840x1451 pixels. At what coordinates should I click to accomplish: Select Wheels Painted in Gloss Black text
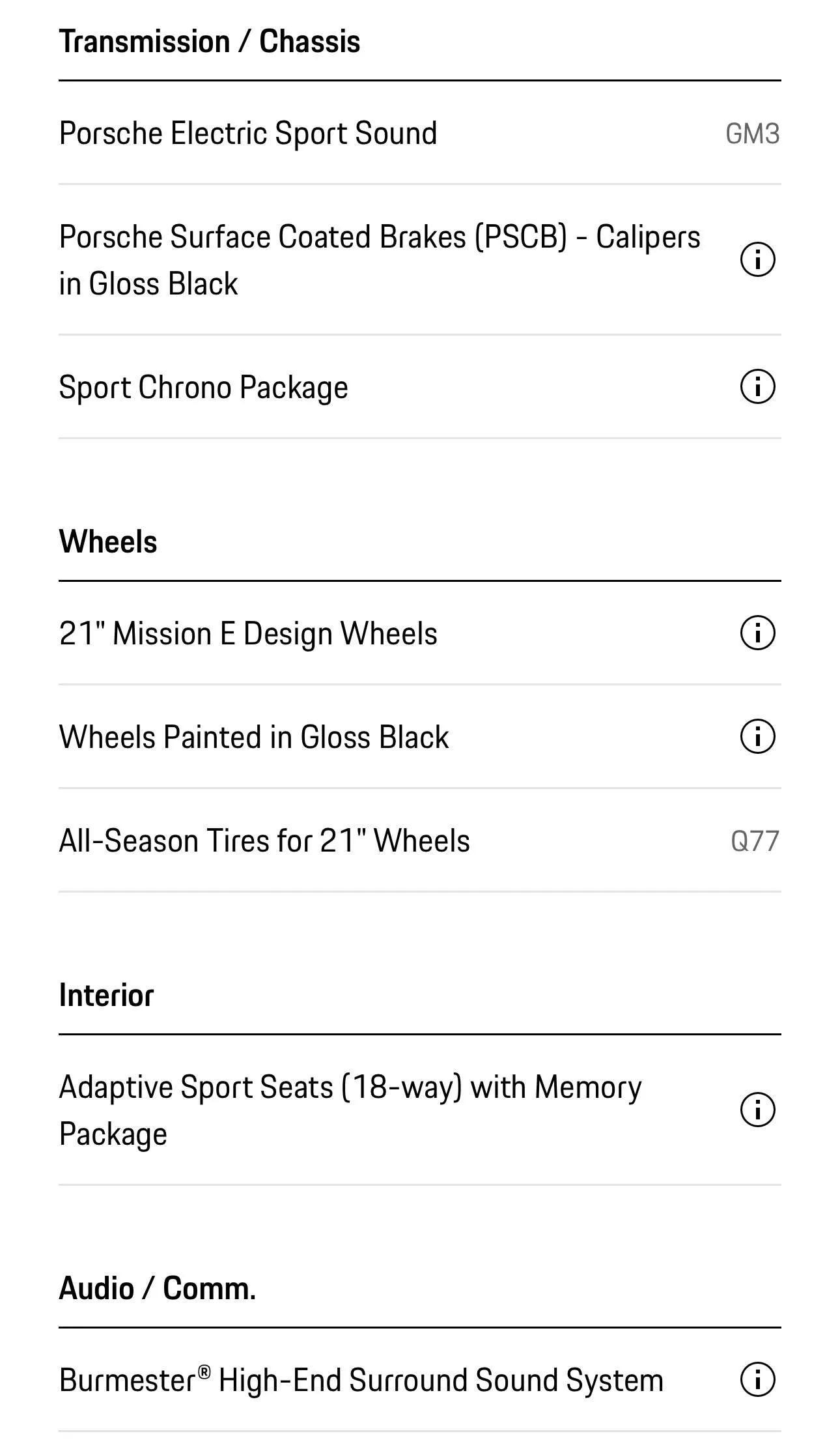pyautogui.click(x=254, y=737)
